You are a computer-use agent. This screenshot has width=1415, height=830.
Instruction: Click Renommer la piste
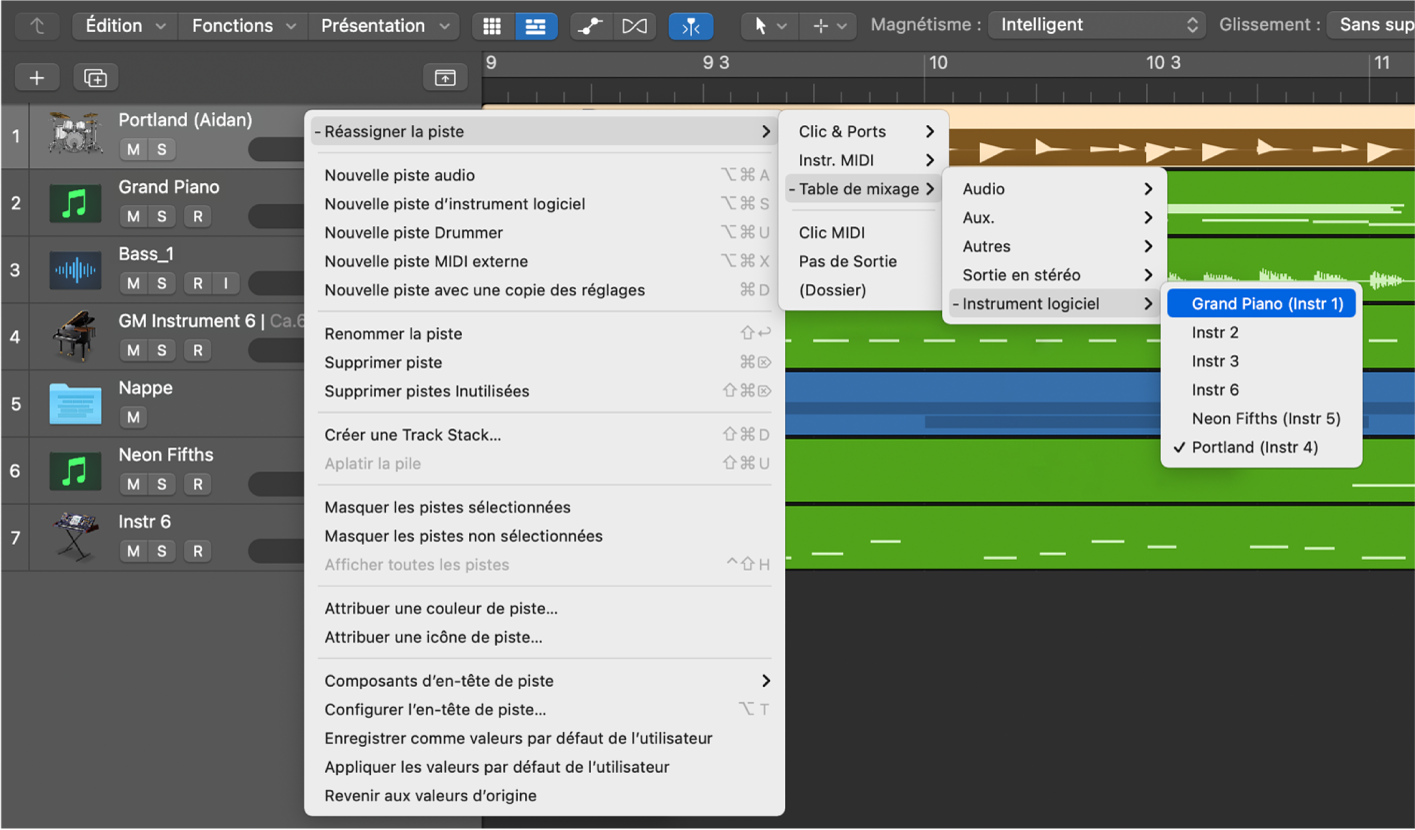(x=393, y=333)
